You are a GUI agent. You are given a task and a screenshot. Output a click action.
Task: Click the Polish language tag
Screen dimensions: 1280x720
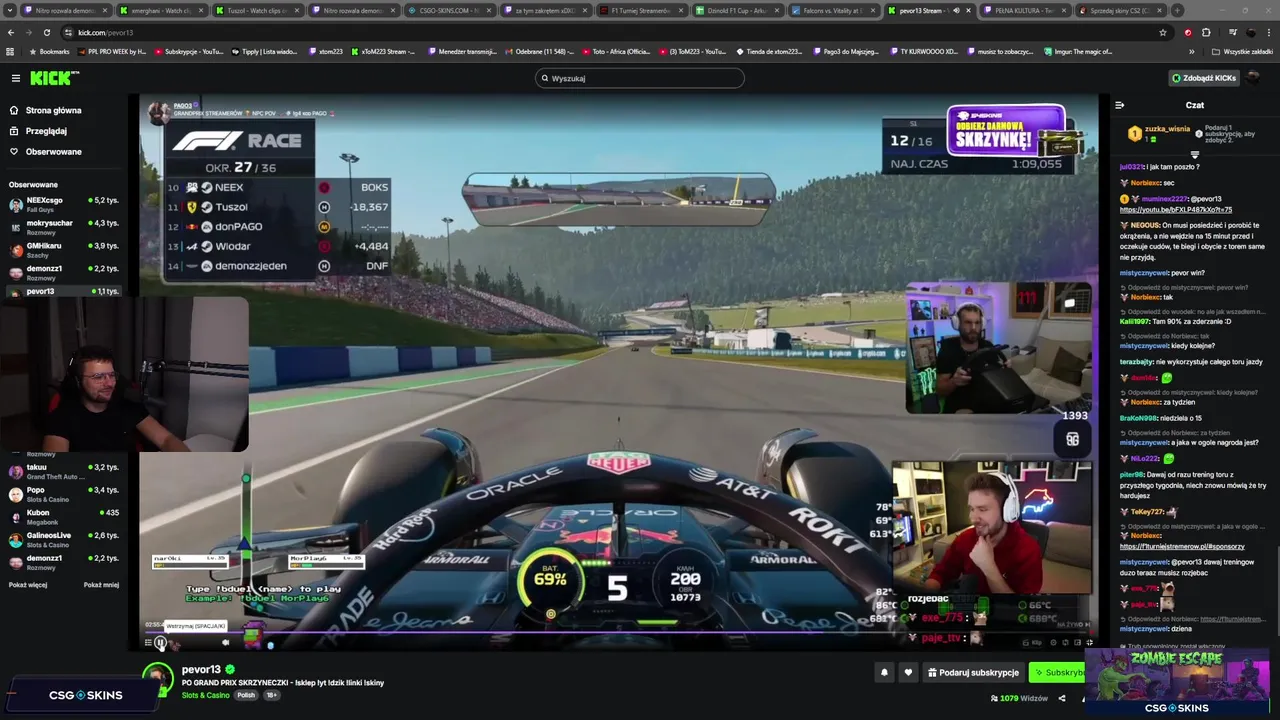(246, 695)
